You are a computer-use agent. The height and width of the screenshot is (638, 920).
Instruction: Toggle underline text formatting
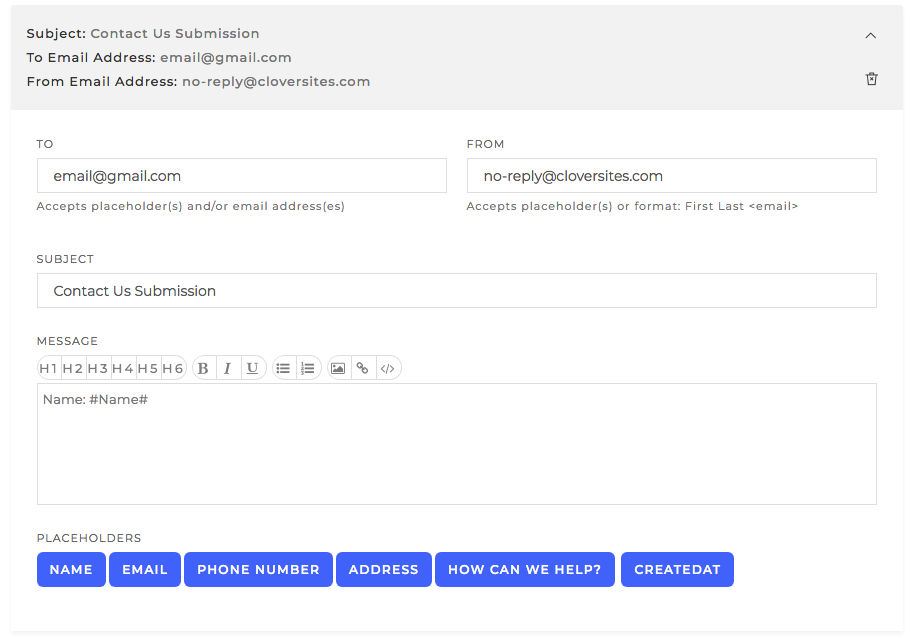[252, 367]
